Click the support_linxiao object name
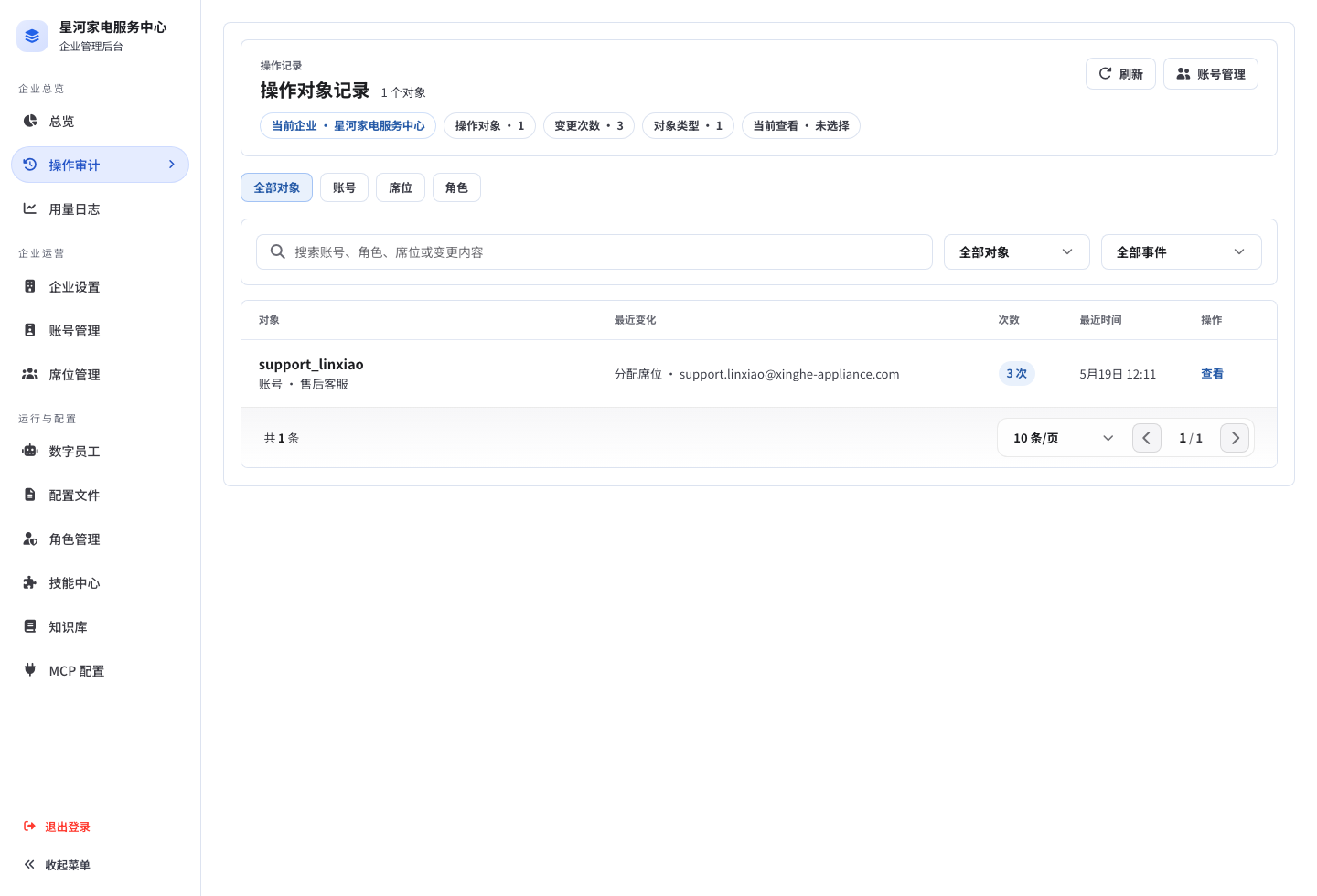1317x896 pixels. pyautogui.click(x=311, y=364)
